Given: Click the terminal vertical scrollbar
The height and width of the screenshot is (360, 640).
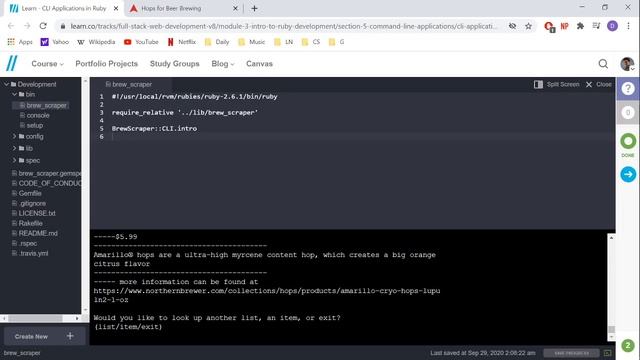Looking at the screenshot, I should click(x=611, y=330).
